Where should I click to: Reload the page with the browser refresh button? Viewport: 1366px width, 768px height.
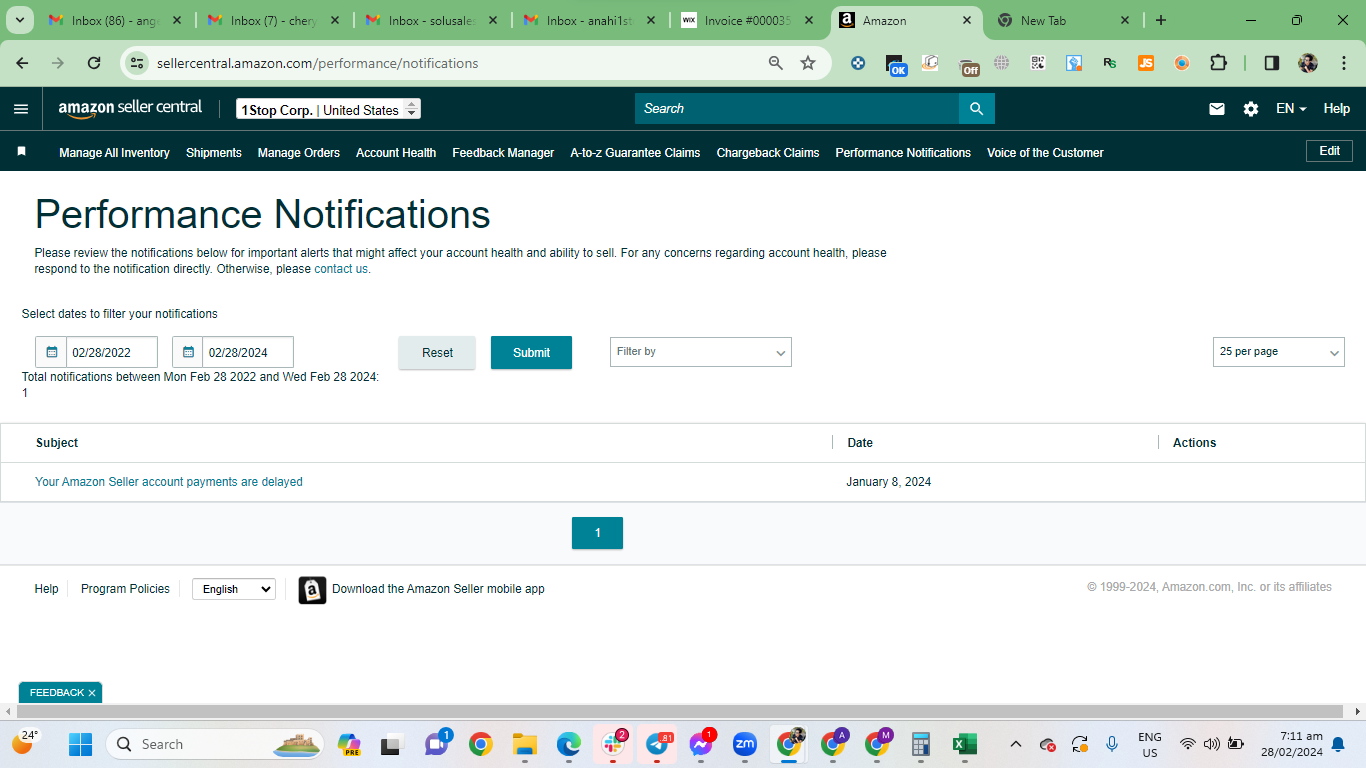pos(94,63)
